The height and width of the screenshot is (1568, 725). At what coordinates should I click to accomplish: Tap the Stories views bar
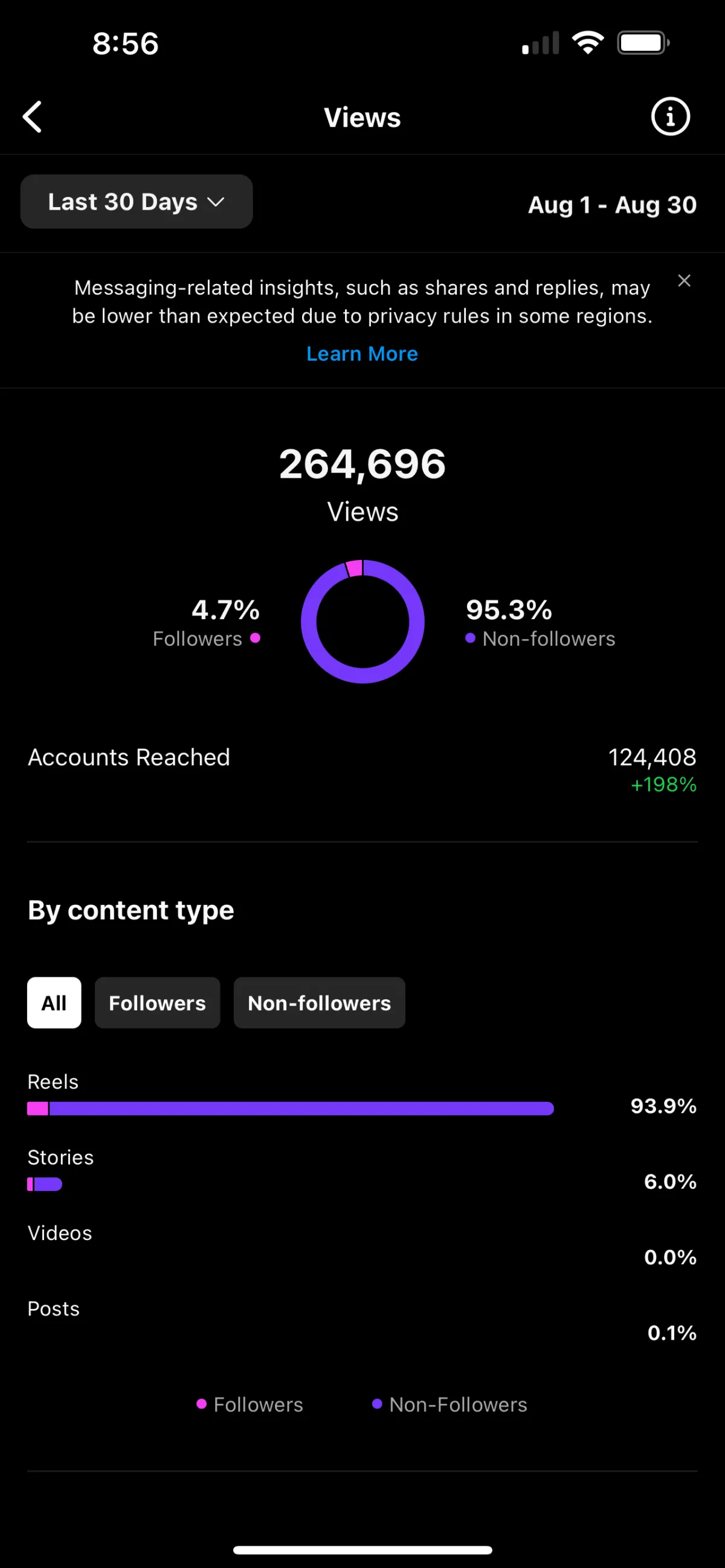tap(45, 1184)
